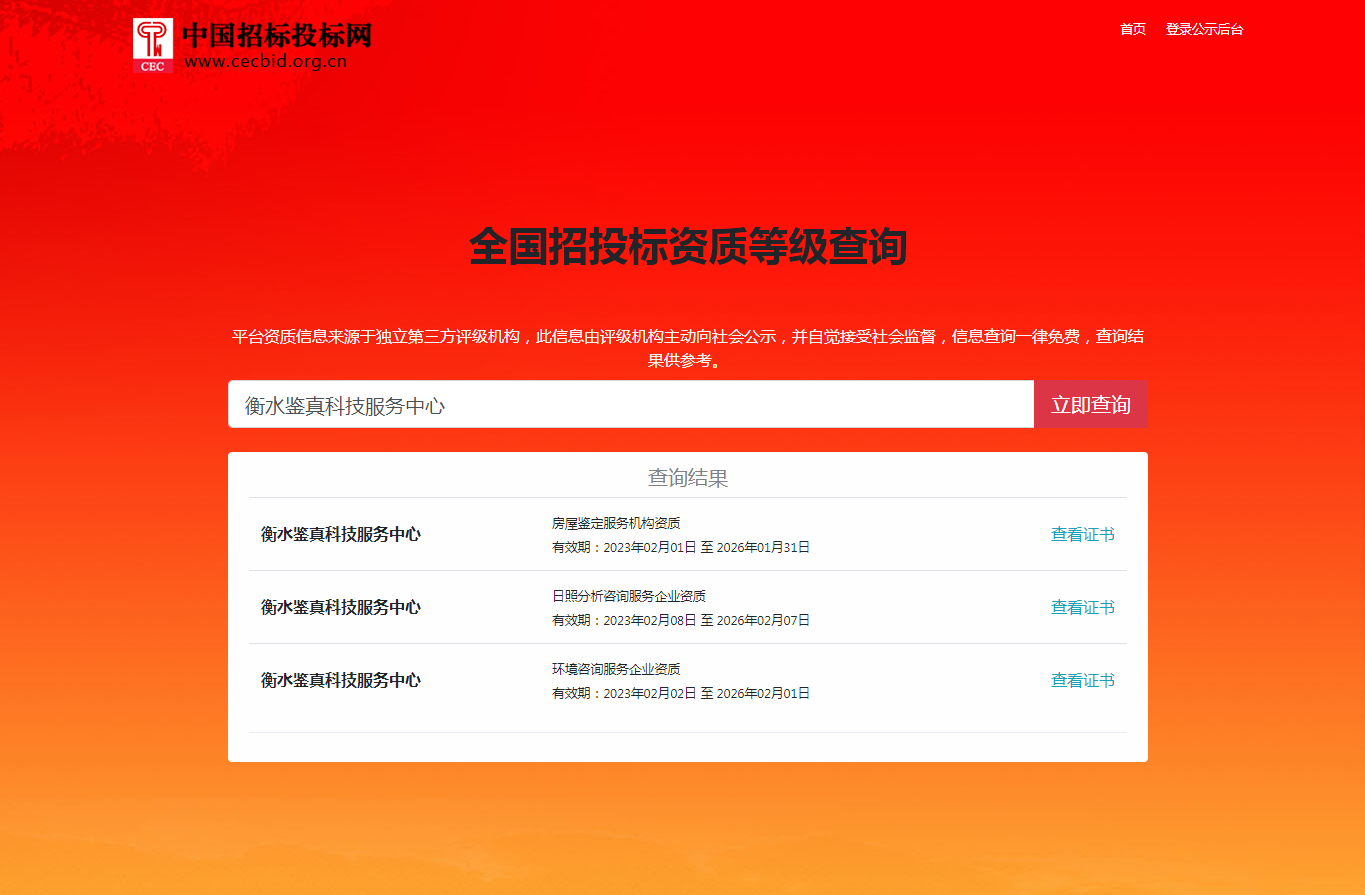Click the 环境咨询服务企业资质 qualification text
This screenshot has height=895, width=1365.
(616, 669)
